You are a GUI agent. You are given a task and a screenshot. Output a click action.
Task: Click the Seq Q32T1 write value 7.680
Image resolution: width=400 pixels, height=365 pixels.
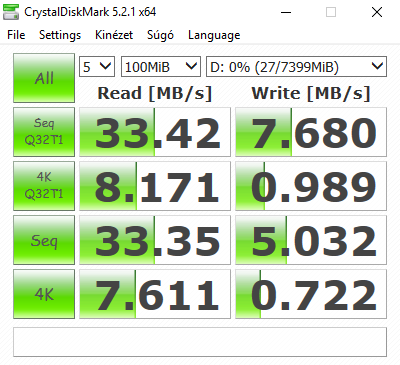pyautogui.click(x=311, y=132)
